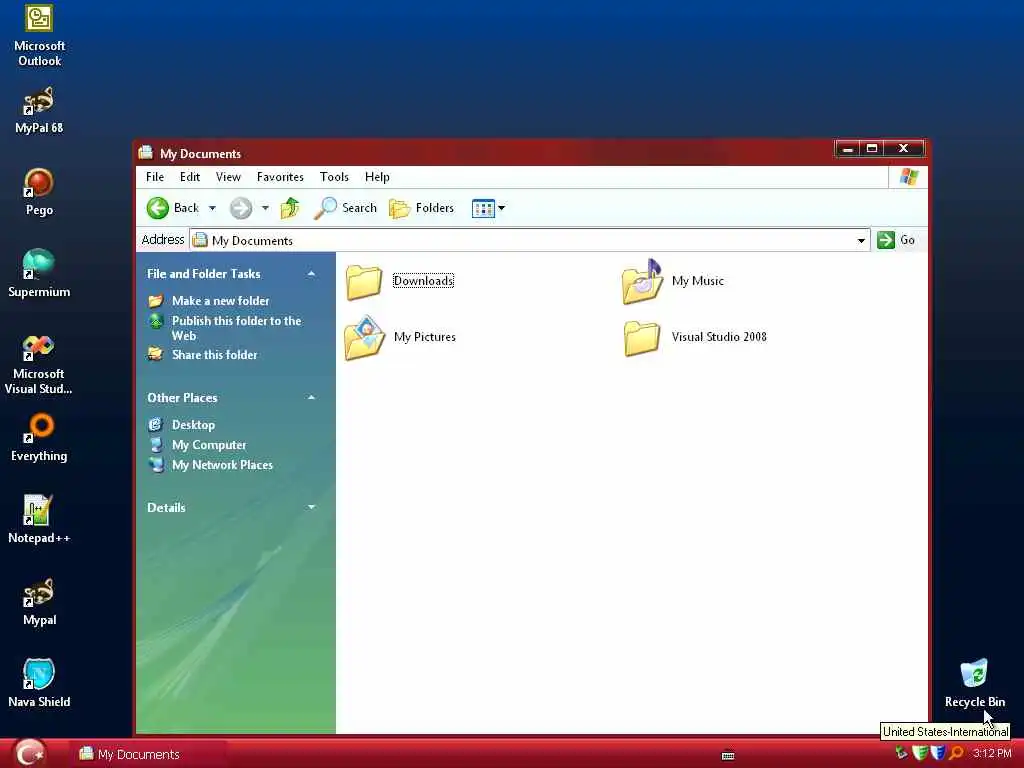Click Make a new folder link
Screen dimensions: 1024x768
(221, 301)
